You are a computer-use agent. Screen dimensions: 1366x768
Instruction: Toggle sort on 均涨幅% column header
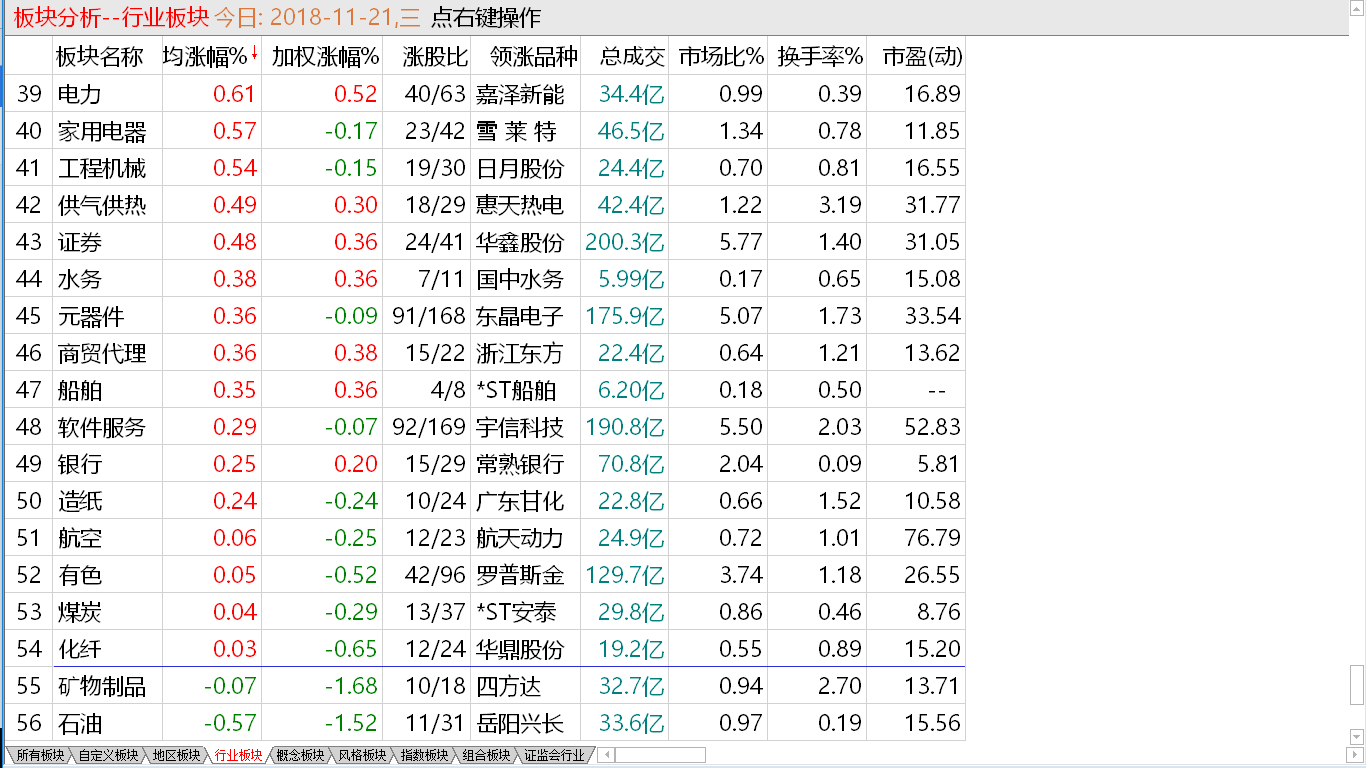[x=211, y=57]
